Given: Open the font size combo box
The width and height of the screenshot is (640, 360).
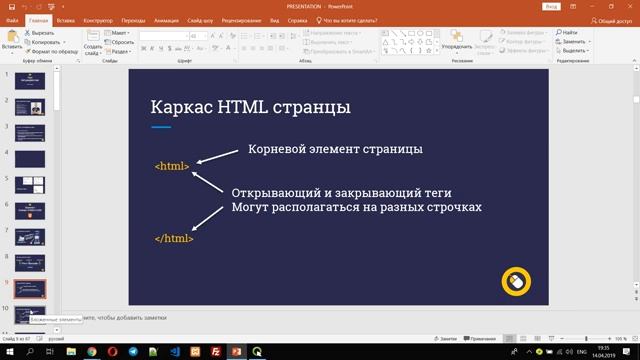Looking at the screenshot, I should click(x=198, y=36).
